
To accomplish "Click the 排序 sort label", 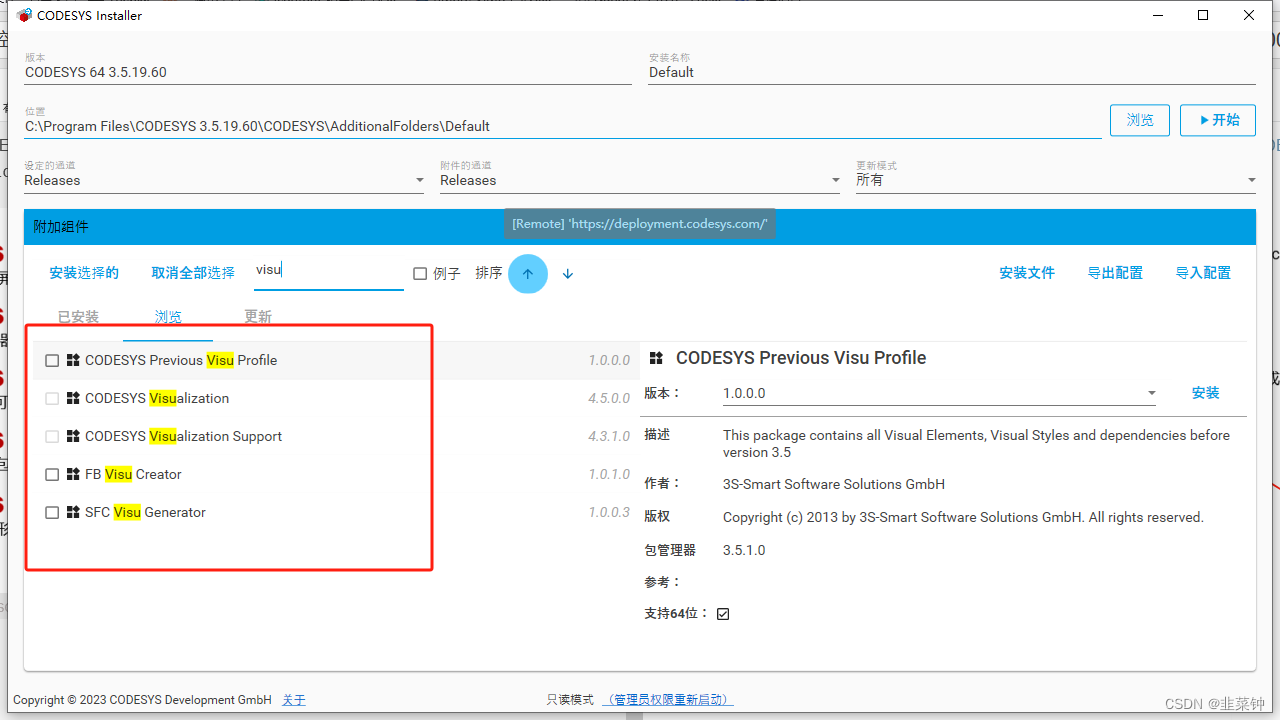I will [x=489, y=273].
